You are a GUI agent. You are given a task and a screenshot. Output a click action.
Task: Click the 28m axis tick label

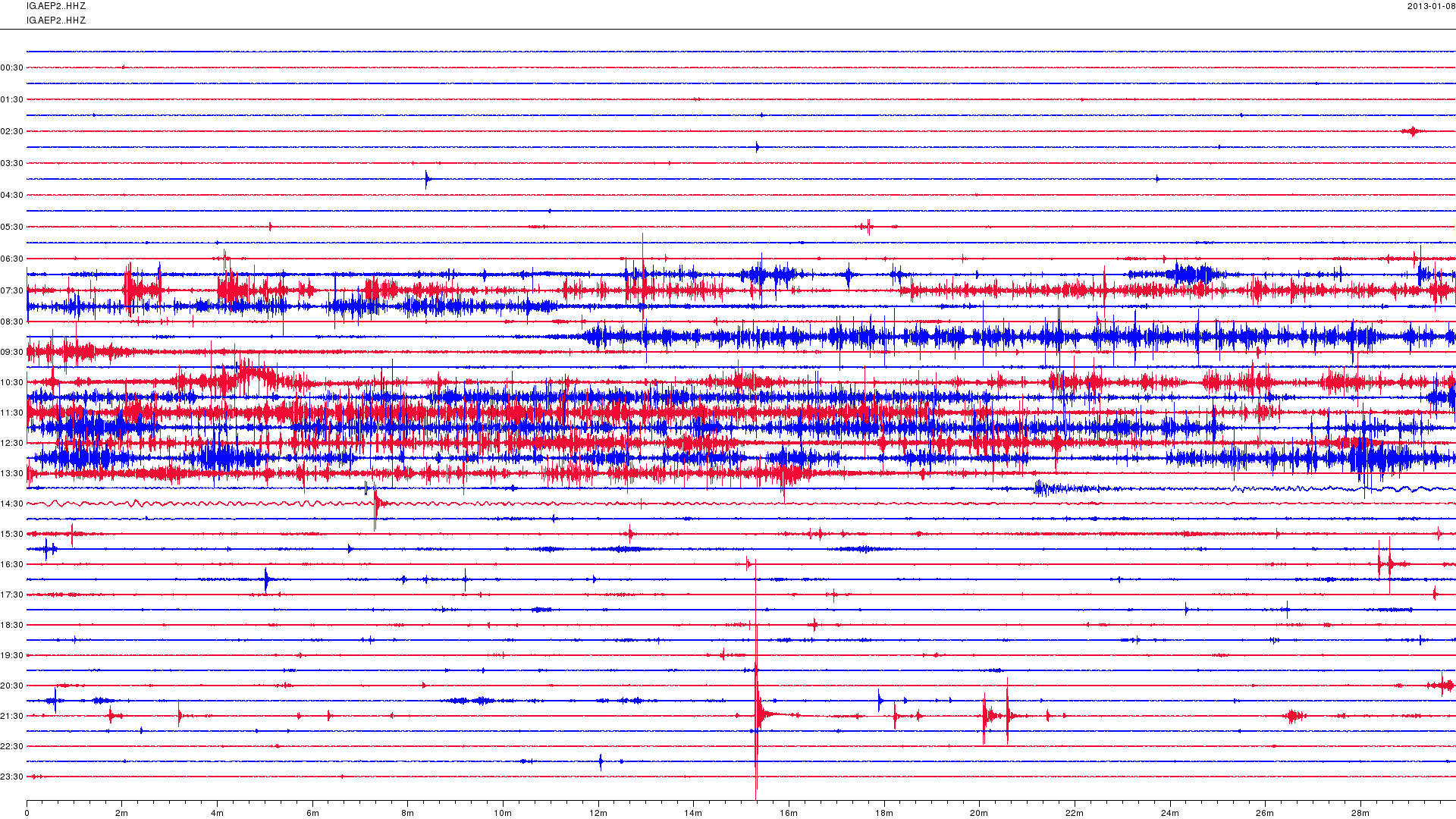(x=1360, y=813)
